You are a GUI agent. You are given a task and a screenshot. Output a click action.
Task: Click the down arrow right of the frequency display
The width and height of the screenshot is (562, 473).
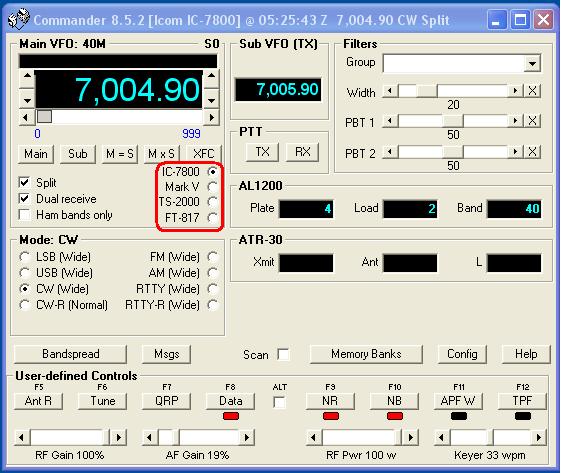point(211,99)
